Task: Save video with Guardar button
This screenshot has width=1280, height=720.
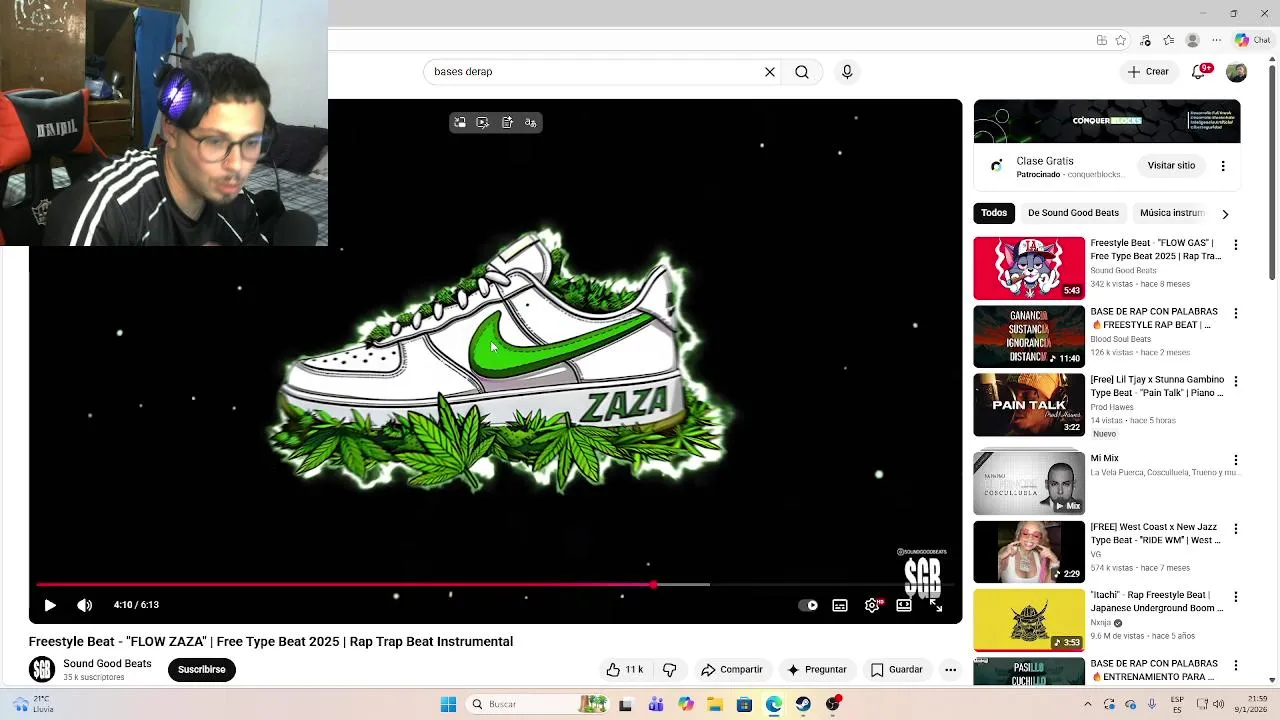Action: pyautogui.click(x=897, y=670)
